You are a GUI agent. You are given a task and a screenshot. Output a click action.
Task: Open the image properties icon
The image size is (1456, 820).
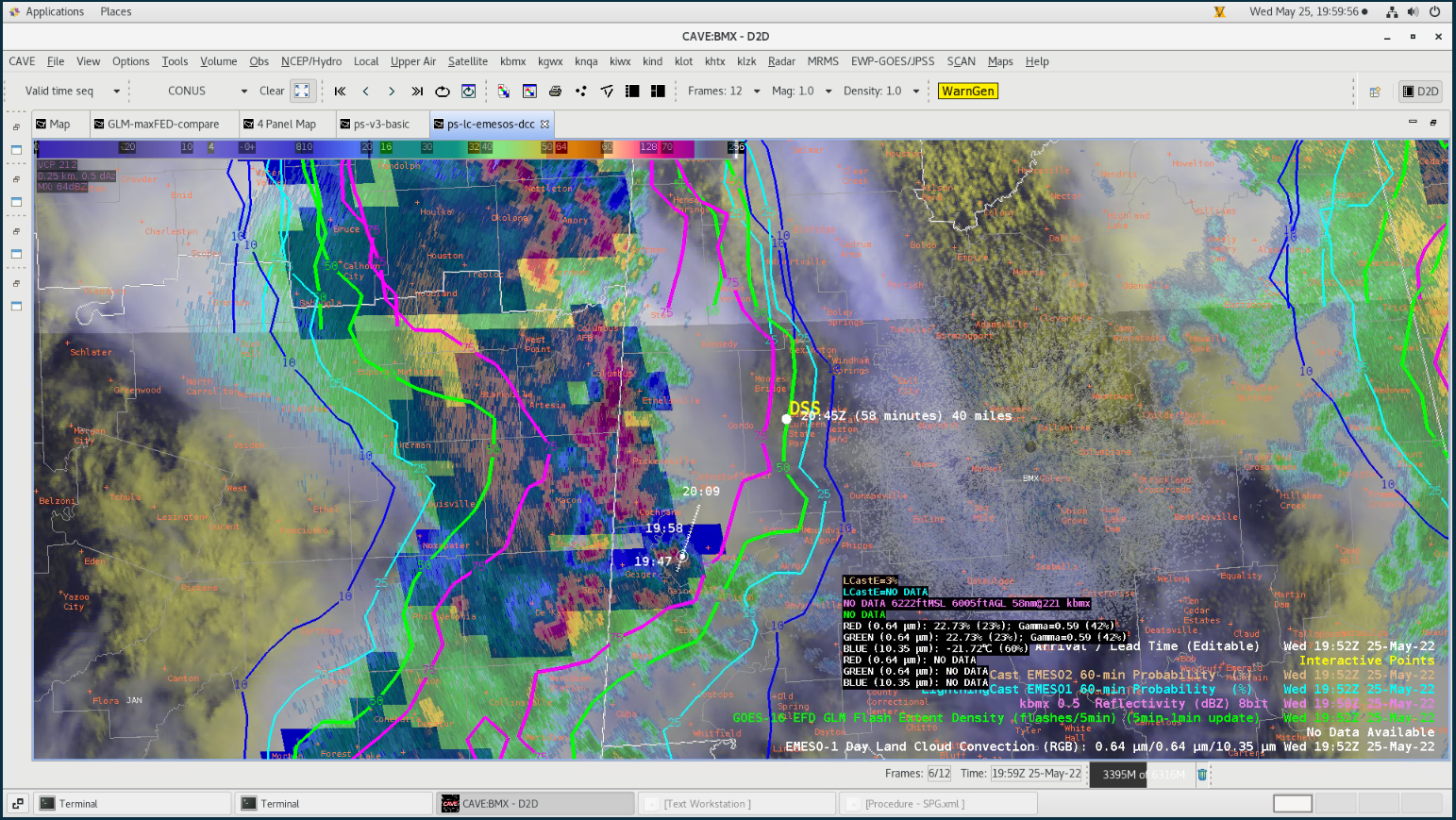pyautogui.click(x=529, y=92)
